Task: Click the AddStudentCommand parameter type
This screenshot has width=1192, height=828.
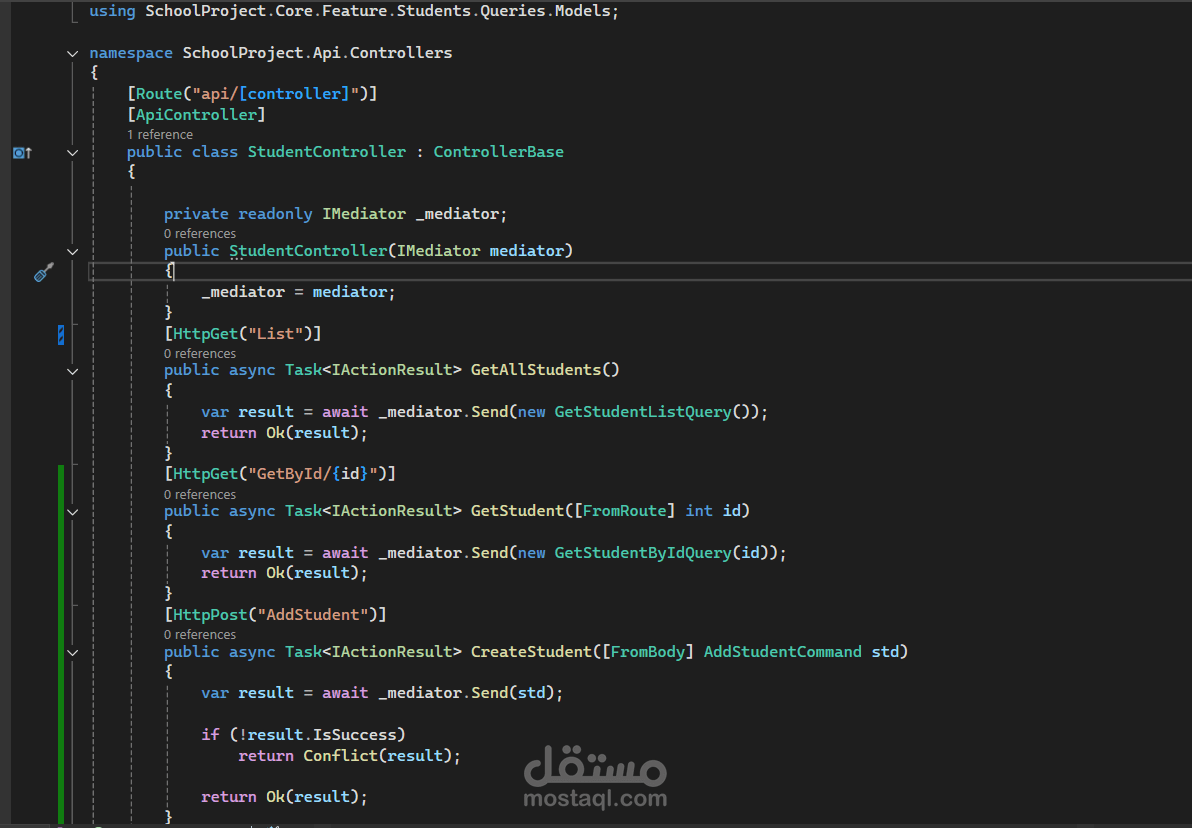Action: (782, 651)
